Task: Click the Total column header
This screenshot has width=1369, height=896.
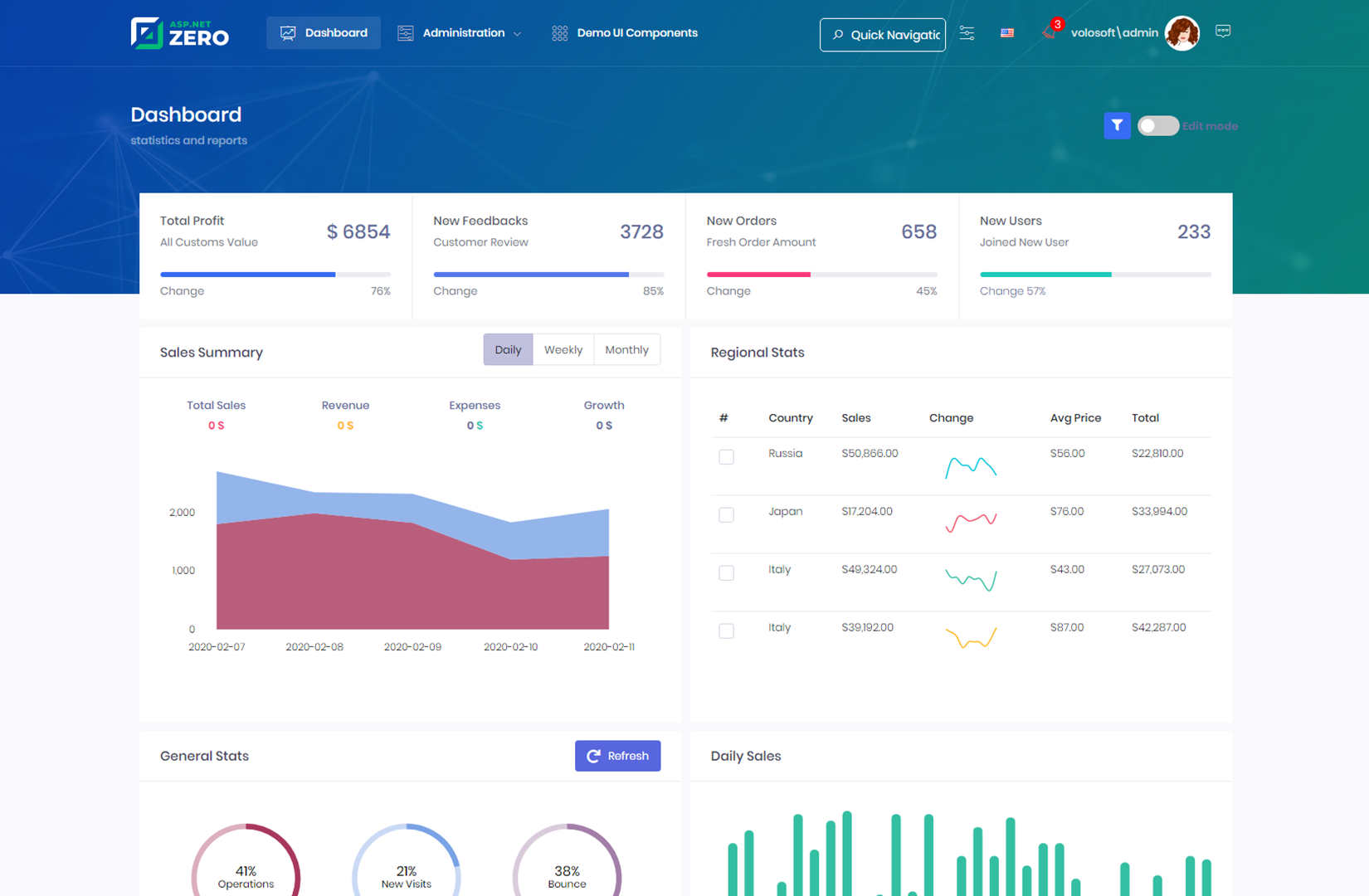Action: pyautogui.click(x=1145, y=418)
